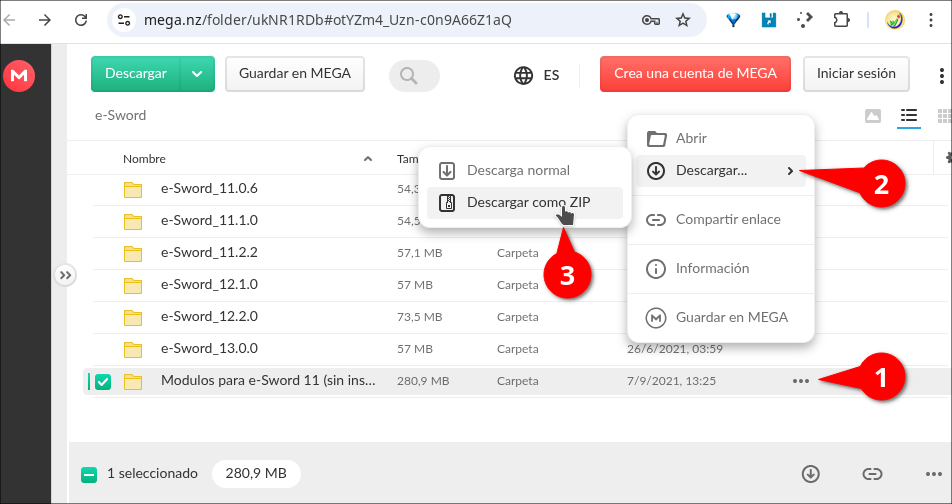Select Guardar en MEGA in context menu
Viewport: 952px width, 504px height.
720,317
